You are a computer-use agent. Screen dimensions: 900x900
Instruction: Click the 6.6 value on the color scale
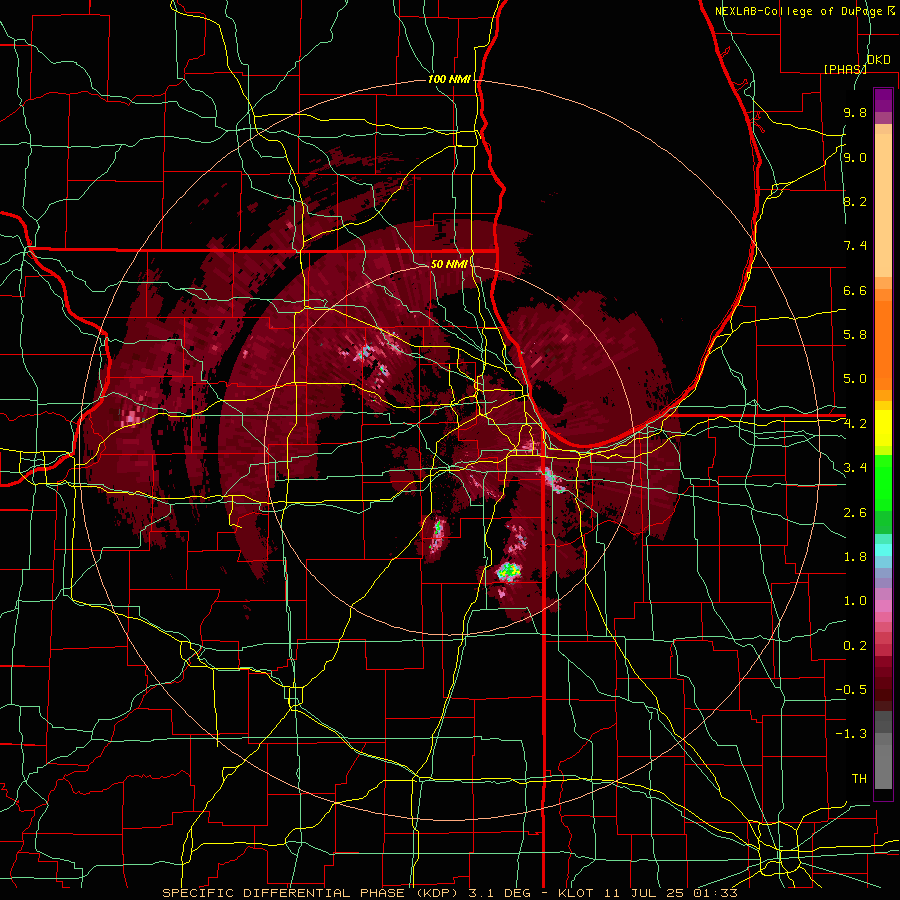[x=855, y=290]
